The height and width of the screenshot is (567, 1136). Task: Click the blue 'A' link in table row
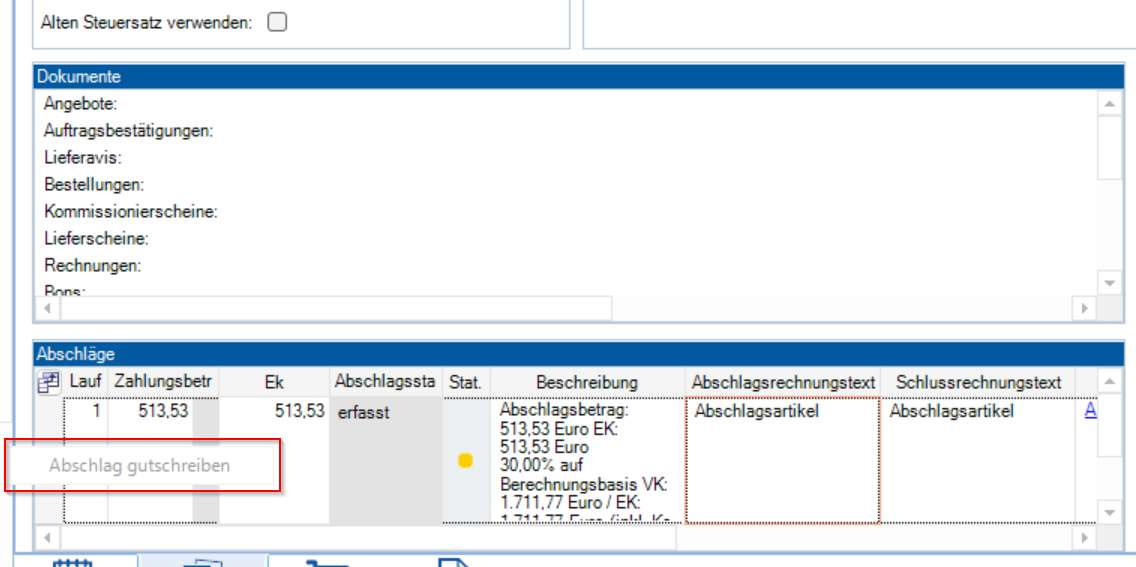pyautogui.click(x=1091, y=411)
